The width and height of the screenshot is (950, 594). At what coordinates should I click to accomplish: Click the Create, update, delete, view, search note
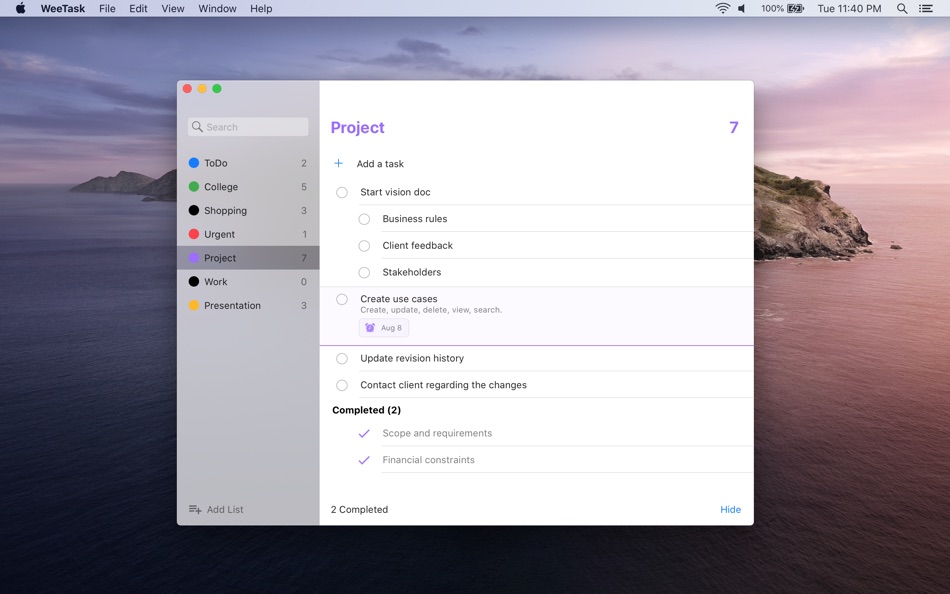pos(431,310)
